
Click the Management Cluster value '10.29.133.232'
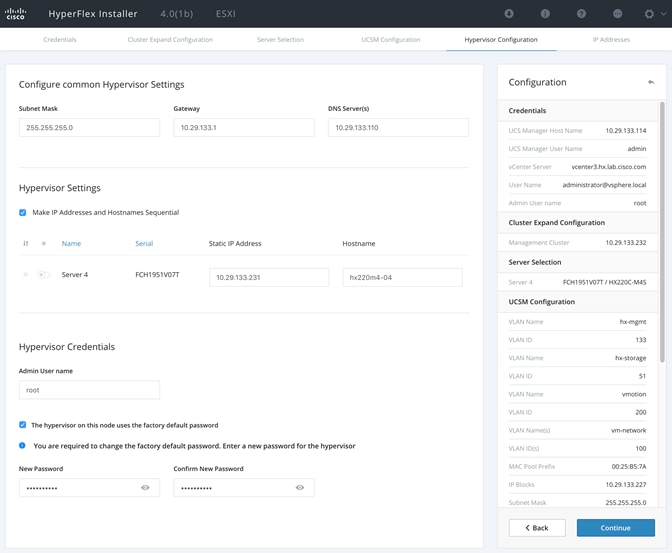(626, 243)
